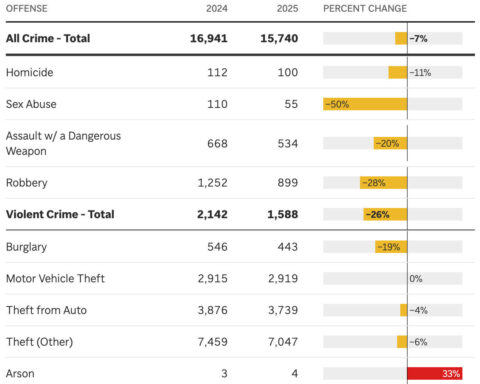Click the Robbery -28% bar
Screen dimensions: 480x384
click(384, 183)
